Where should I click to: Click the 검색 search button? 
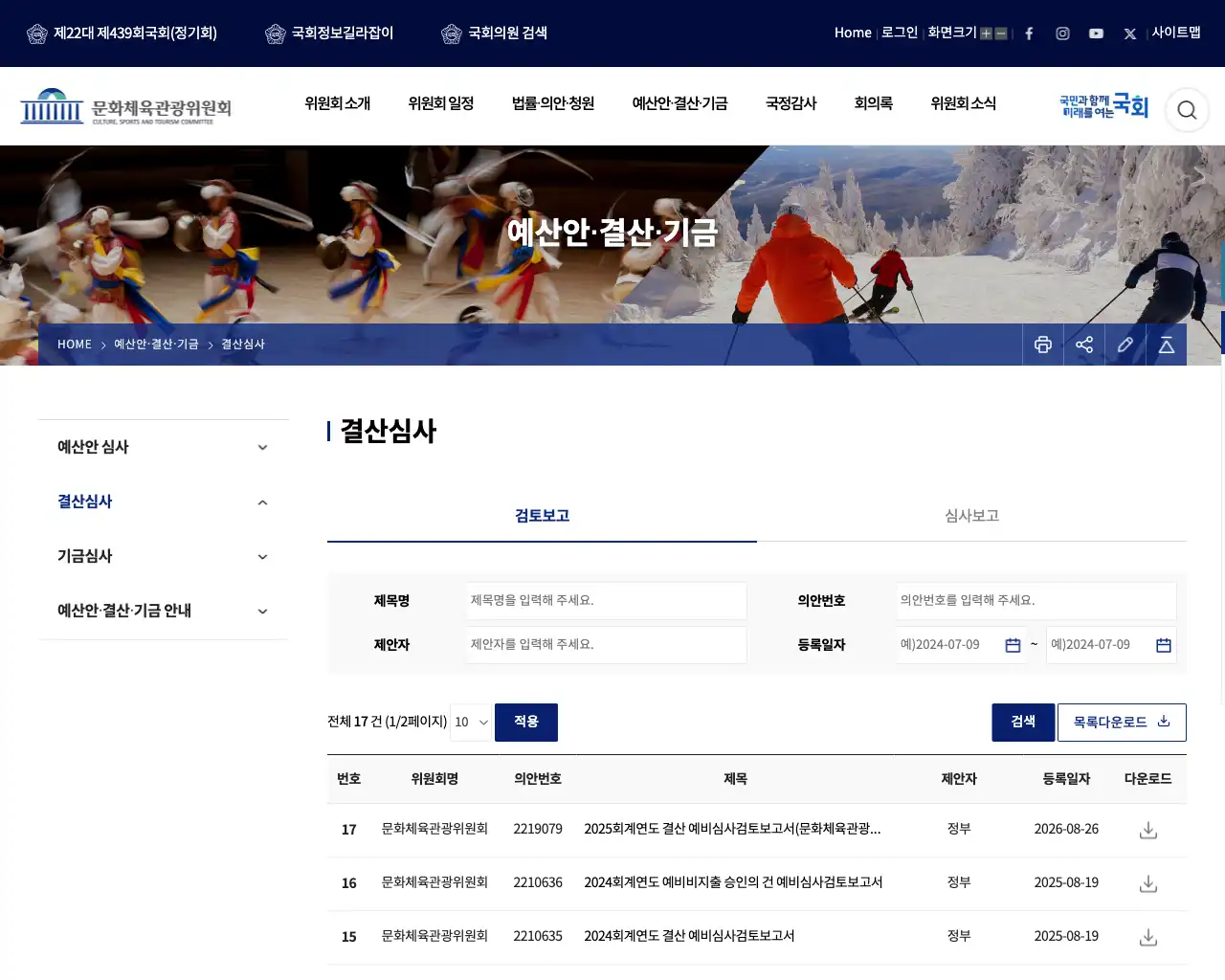(x=1023, y=723)
